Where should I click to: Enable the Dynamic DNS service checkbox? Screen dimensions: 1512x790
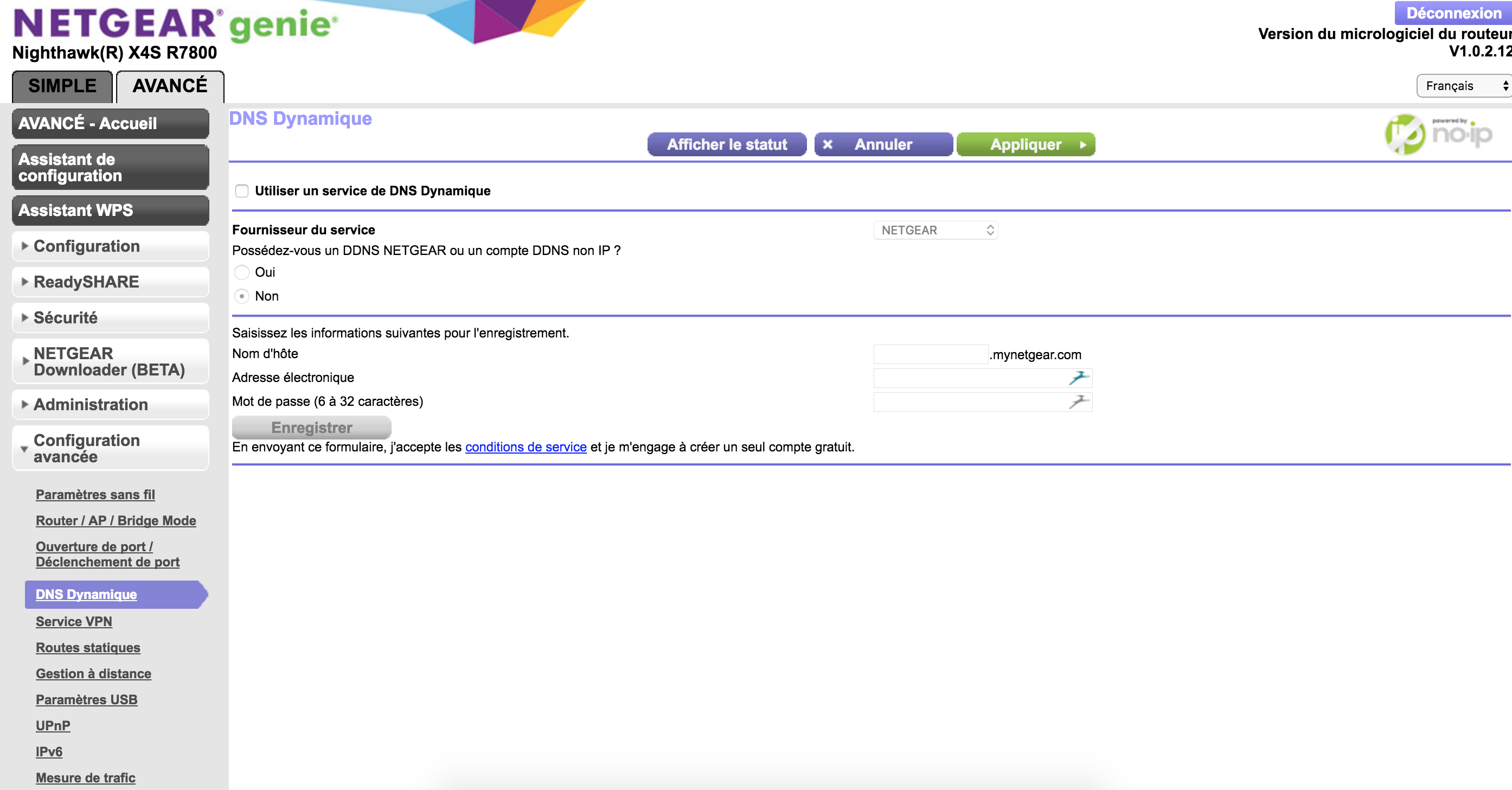(242, 191)
